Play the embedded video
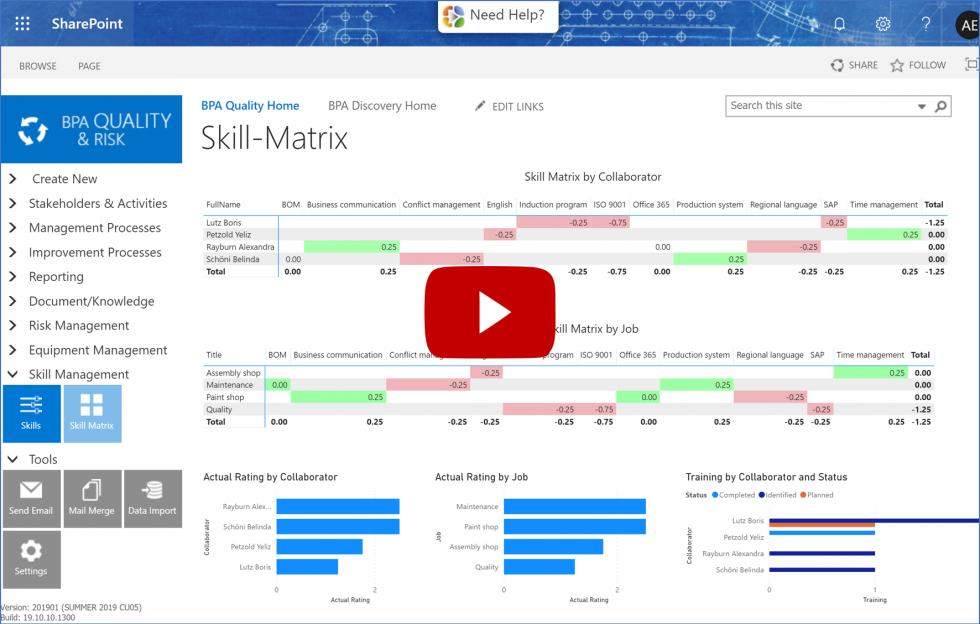The height and width of the screenshot is (624, 980). (489, 311)
